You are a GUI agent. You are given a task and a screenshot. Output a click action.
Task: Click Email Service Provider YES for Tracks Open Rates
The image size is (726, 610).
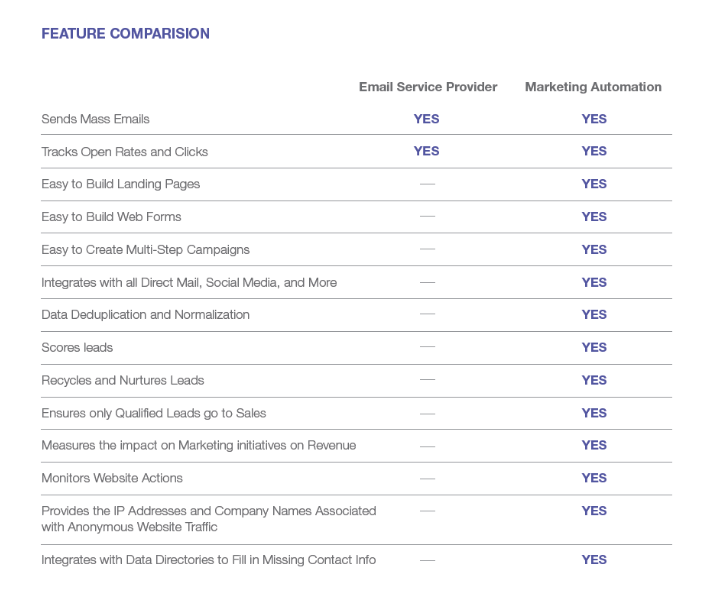coord(426,152)
